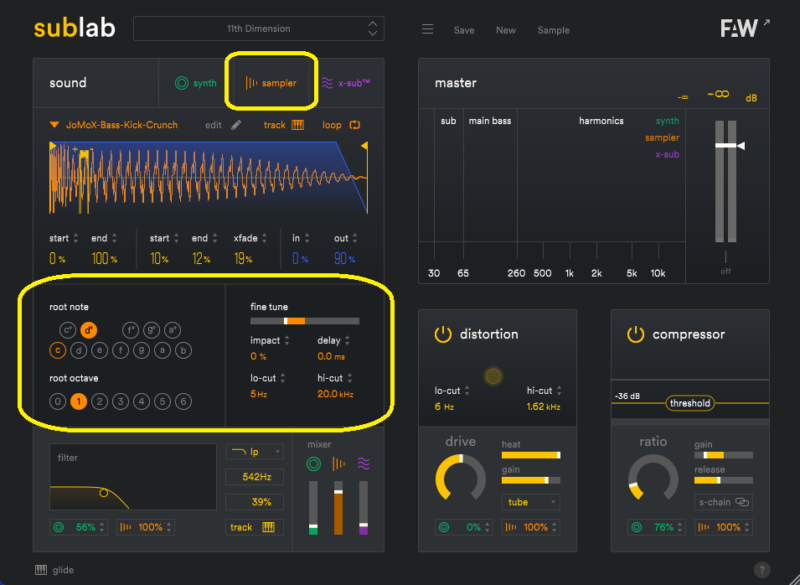Click the pencil edit icon for sample

[236, 125]
